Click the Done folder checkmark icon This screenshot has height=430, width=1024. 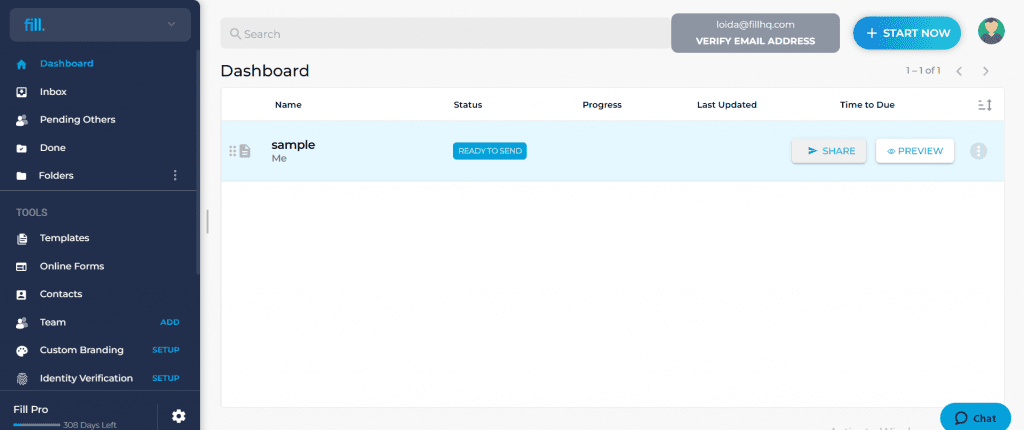point(22,148)
